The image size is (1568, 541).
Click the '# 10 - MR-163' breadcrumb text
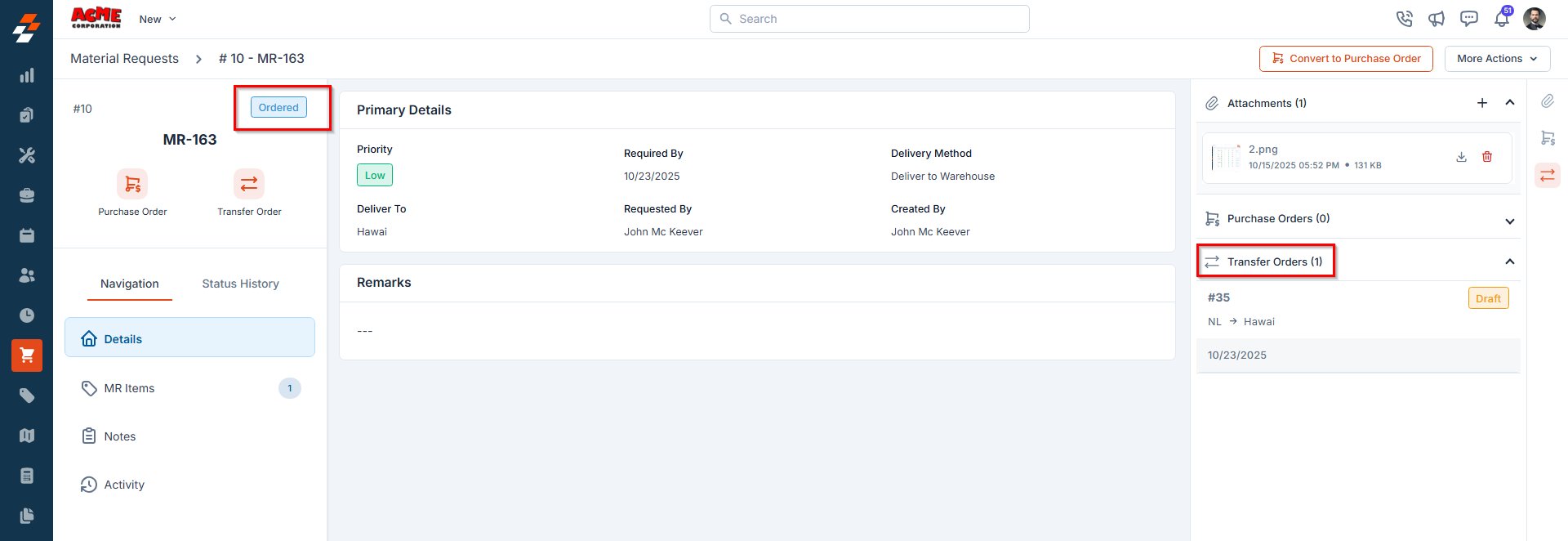261,59
